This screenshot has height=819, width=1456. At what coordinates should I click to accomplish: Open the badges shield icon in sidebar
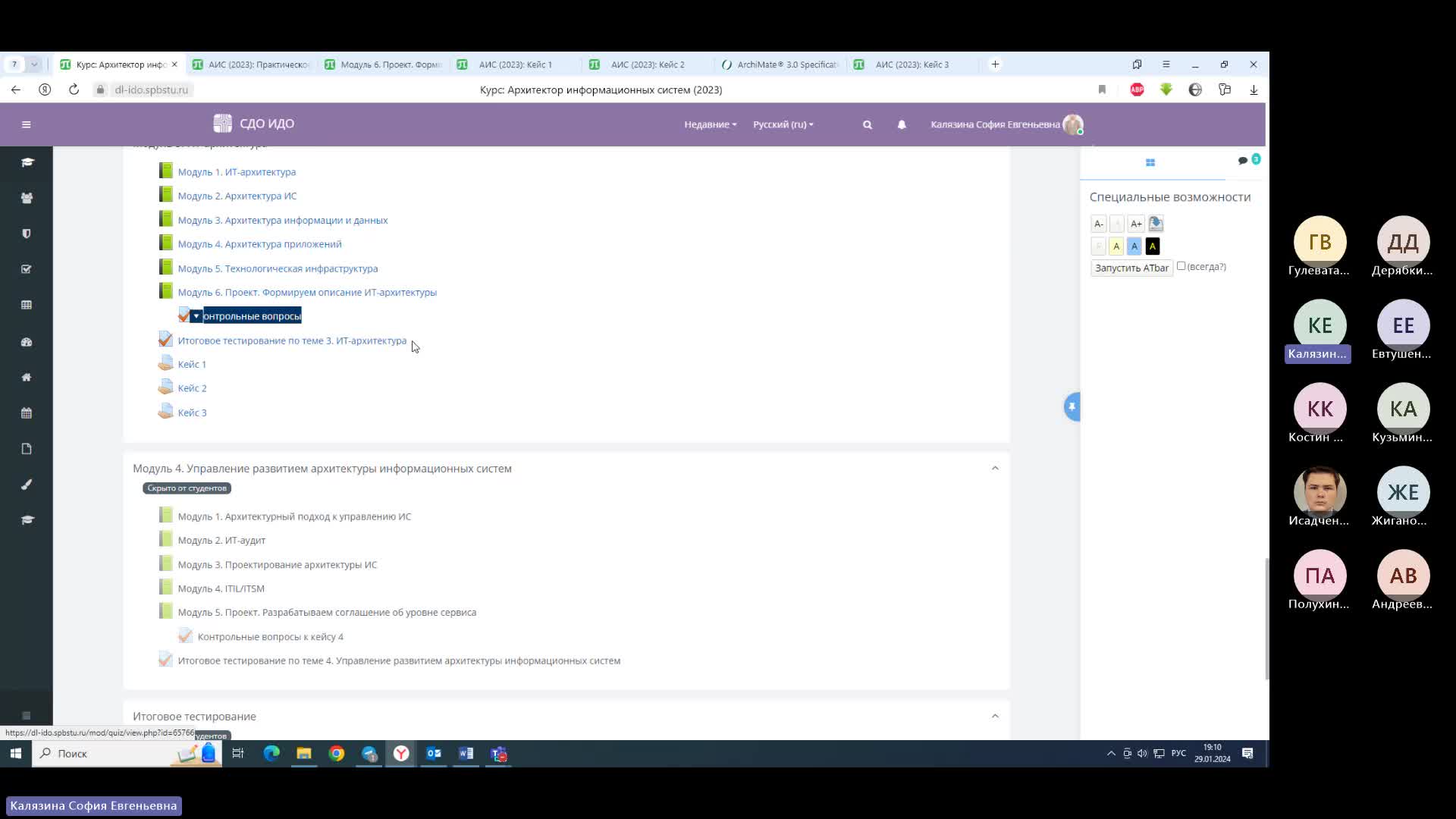[27, 234]
